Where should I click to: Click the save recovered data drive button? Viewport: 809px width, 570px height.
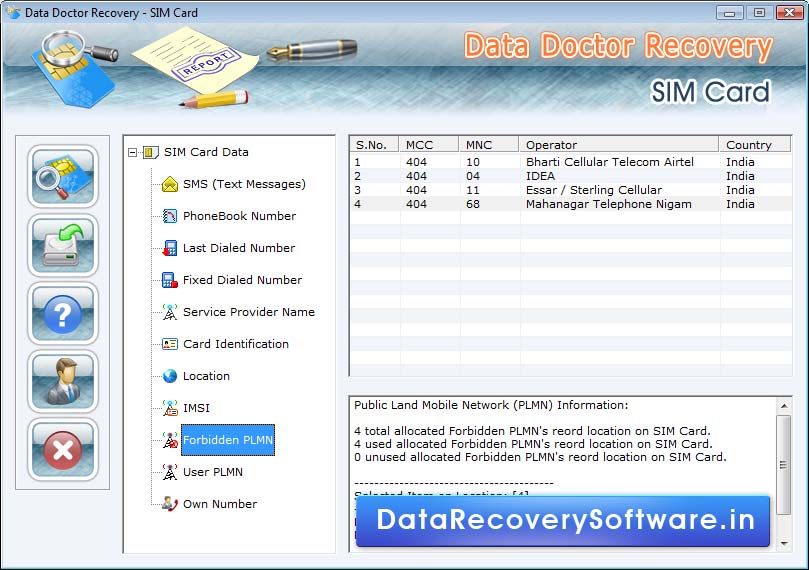(63, 245)
